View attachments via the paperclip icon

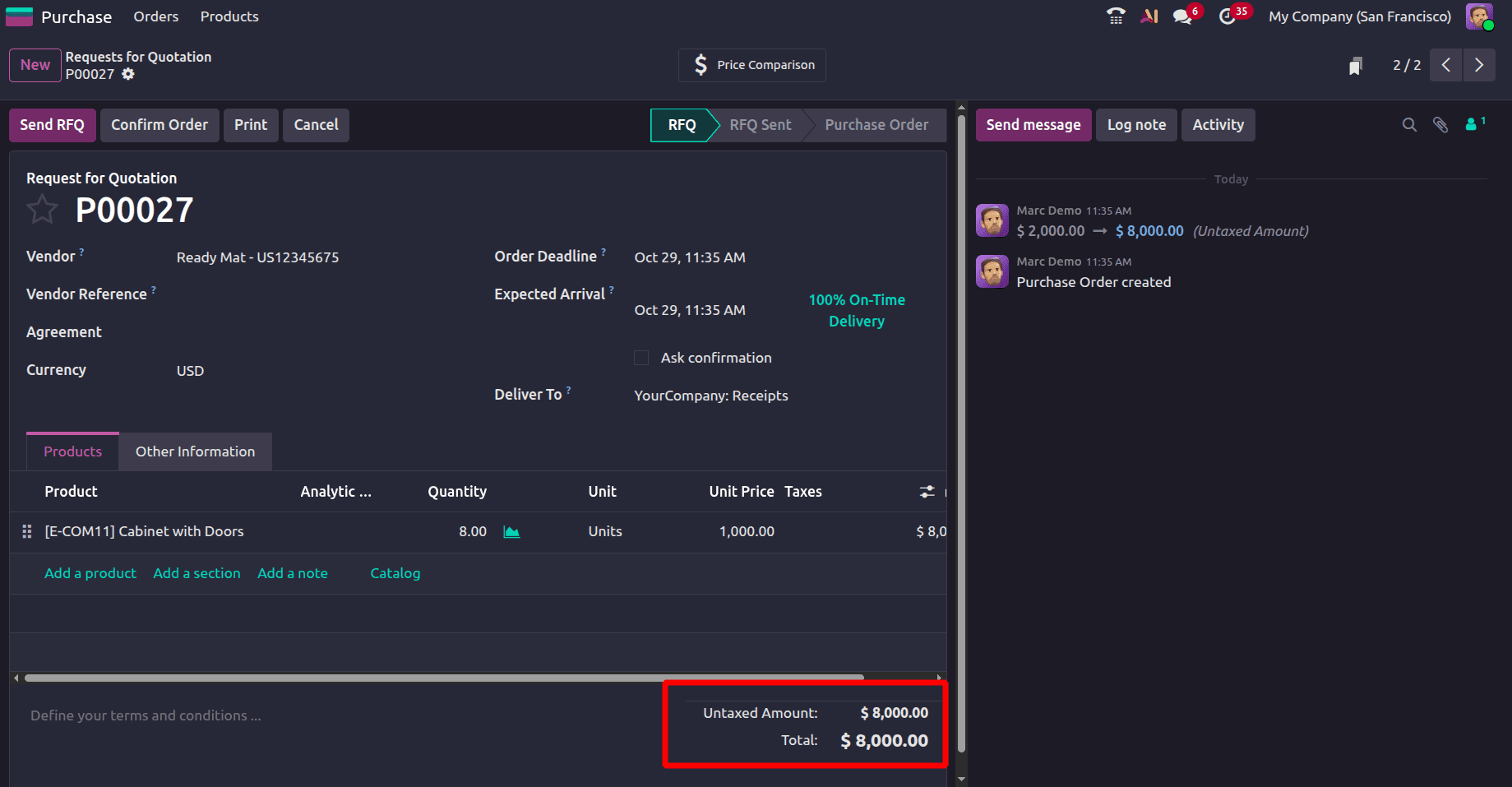point(1440,124)
